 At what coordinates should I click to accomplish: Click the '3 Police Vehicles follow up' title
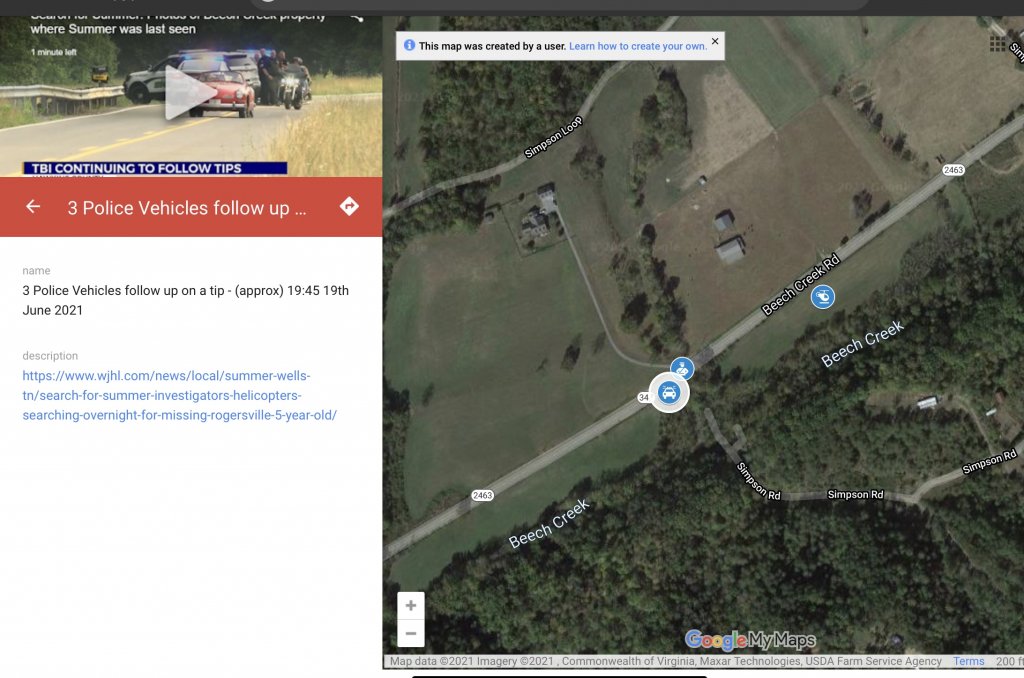187,208
